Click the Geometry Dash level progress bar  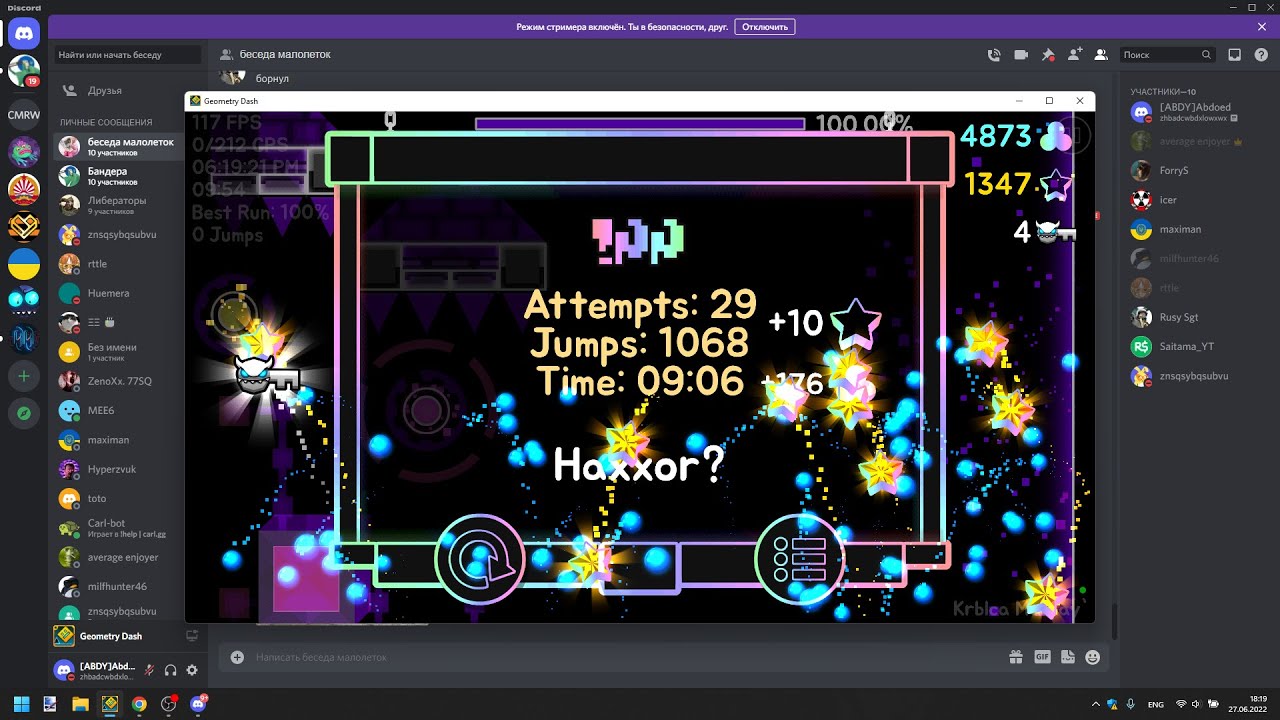(x=640, y=124)
